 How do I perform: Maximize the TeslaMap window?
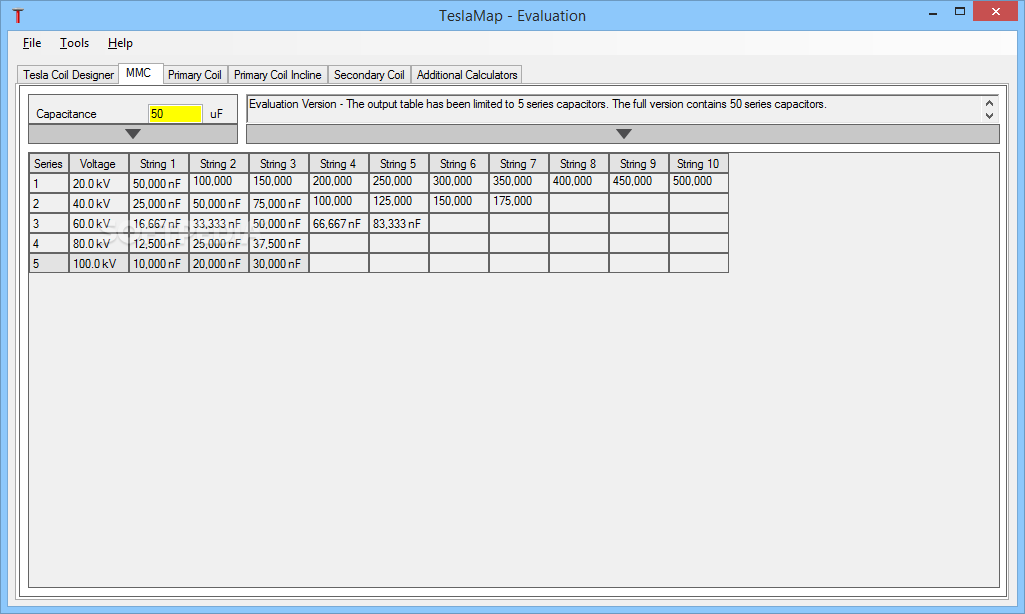pyautogui.click(x=960, y=12)
